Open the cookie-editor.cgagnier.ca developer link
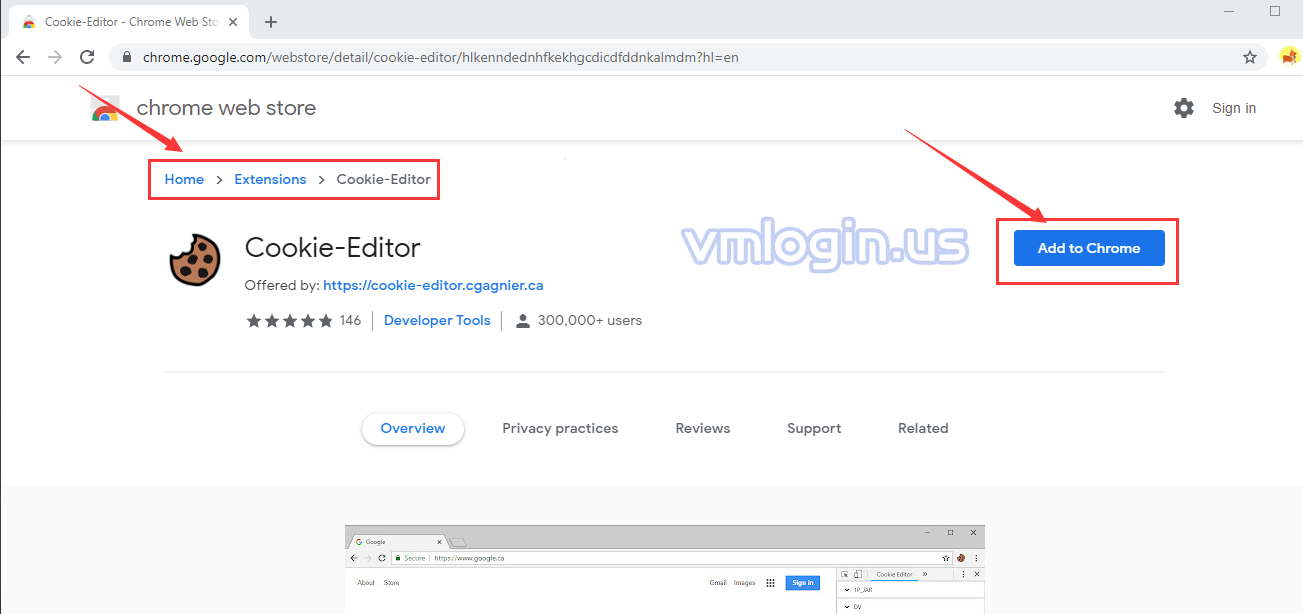 [x=433, y=285]
